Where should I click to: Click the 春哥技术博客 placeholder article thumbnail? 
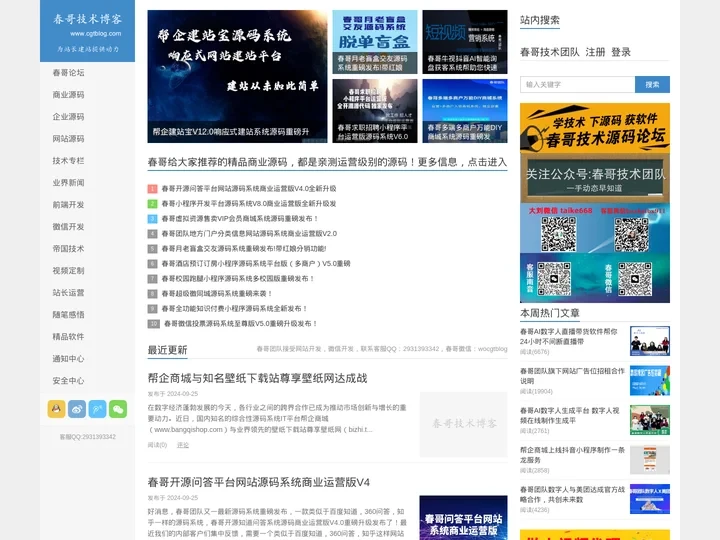(463, 424)
